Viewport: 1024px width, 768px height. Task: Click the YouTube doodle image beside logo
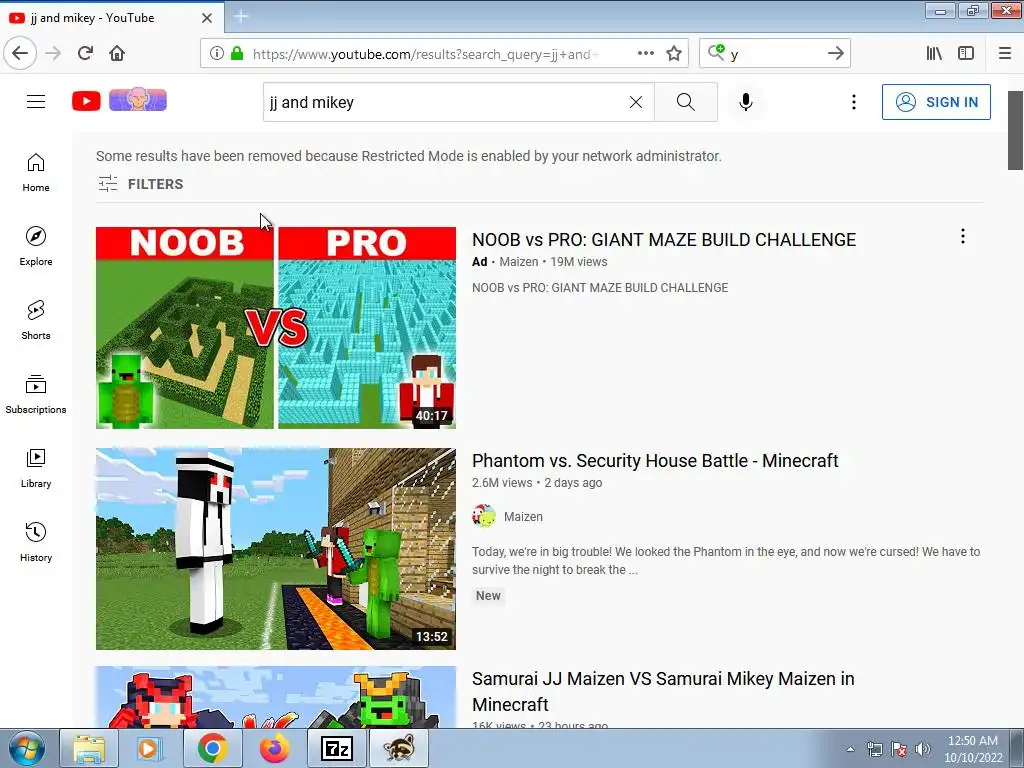click(138, 99)
